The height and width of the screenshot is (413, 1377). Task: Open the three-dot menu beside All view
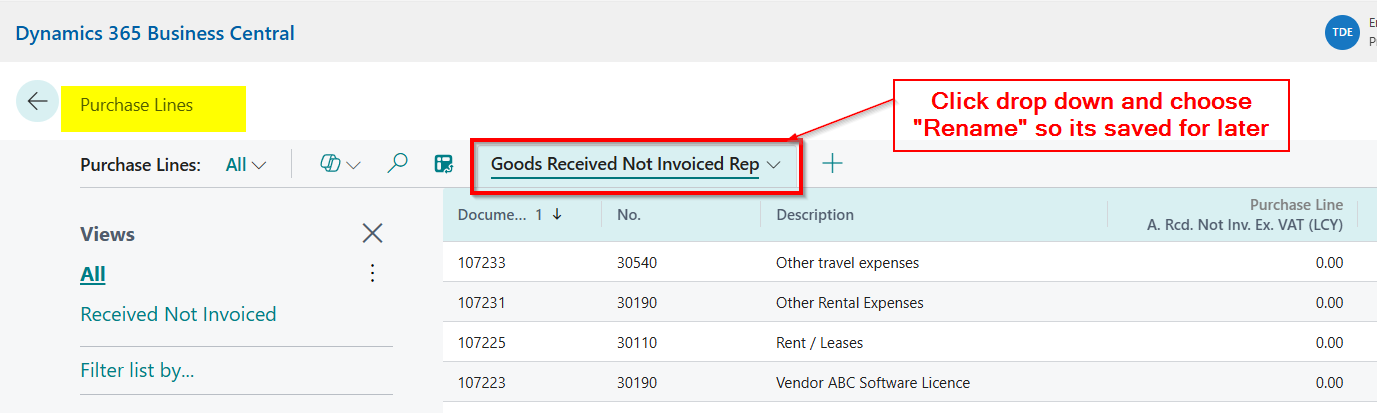[372, 273]
